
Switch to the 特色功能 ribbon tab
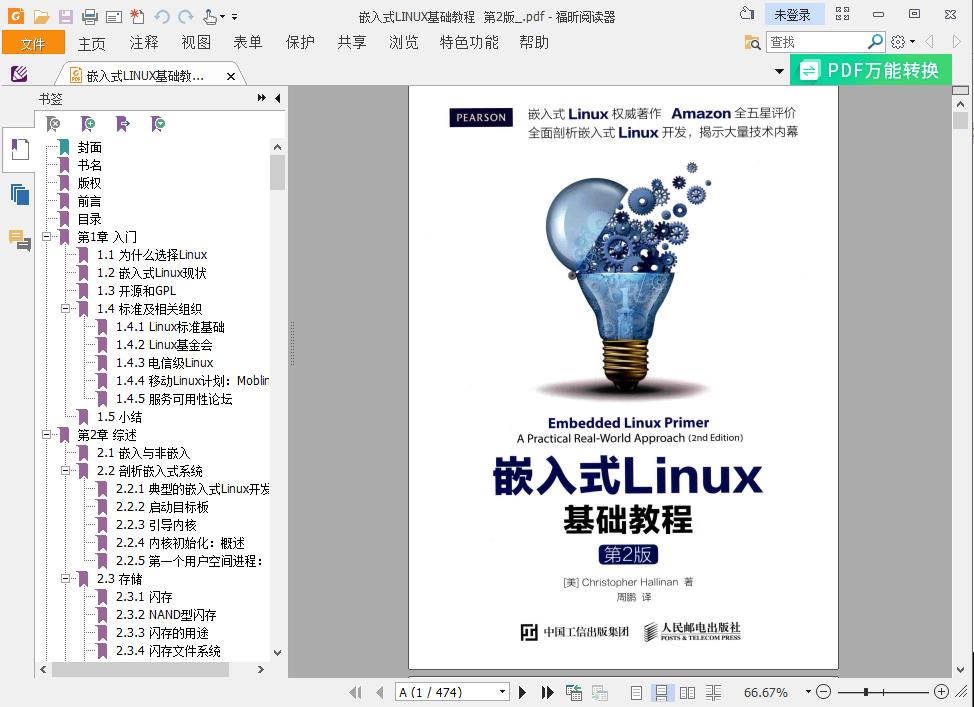pyautogui.click(x=469, y=42)
